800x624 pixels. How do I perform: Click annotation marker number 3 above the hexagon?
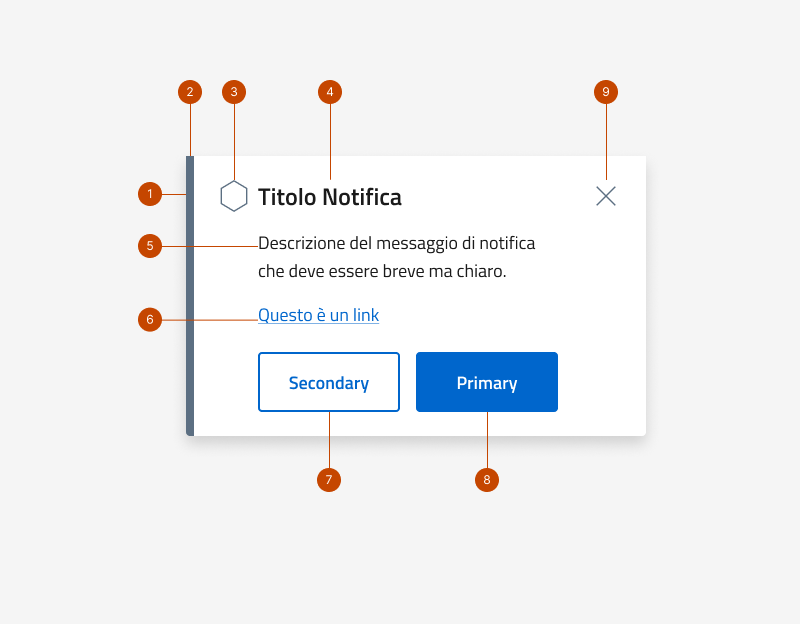(x=233, y=91)
